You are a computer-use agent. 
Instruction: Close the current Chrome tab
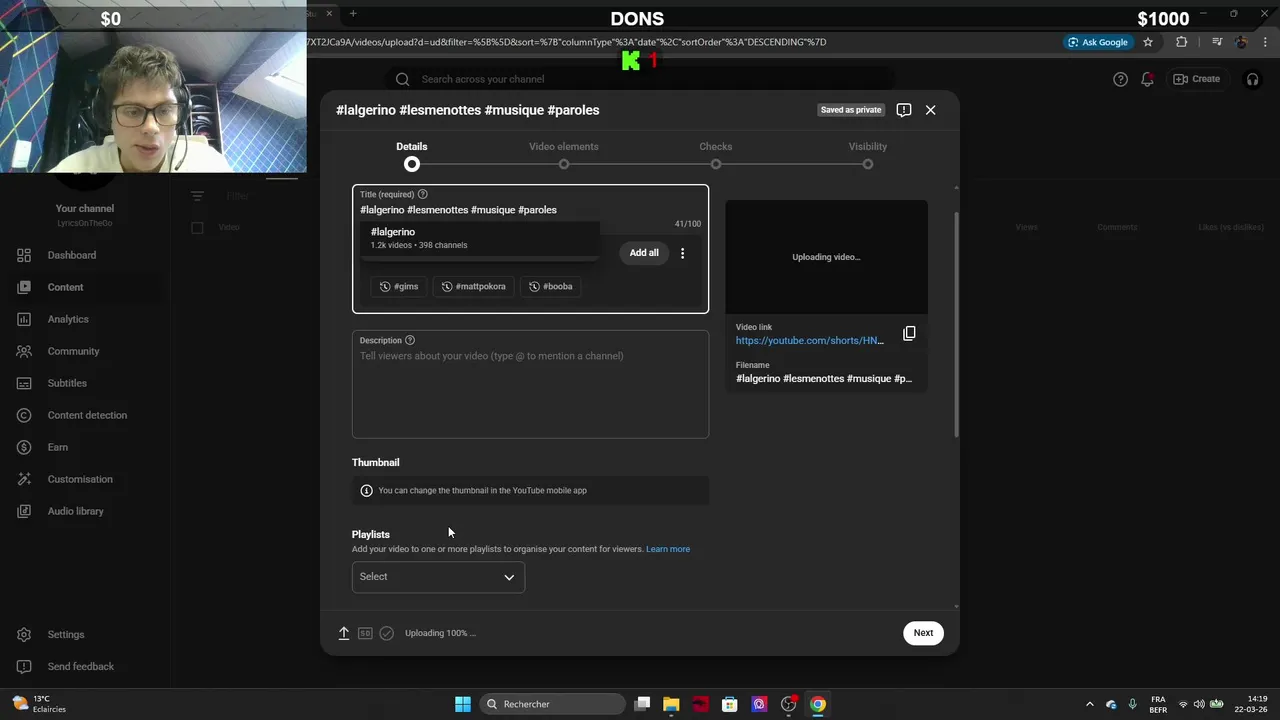point(329,13)
